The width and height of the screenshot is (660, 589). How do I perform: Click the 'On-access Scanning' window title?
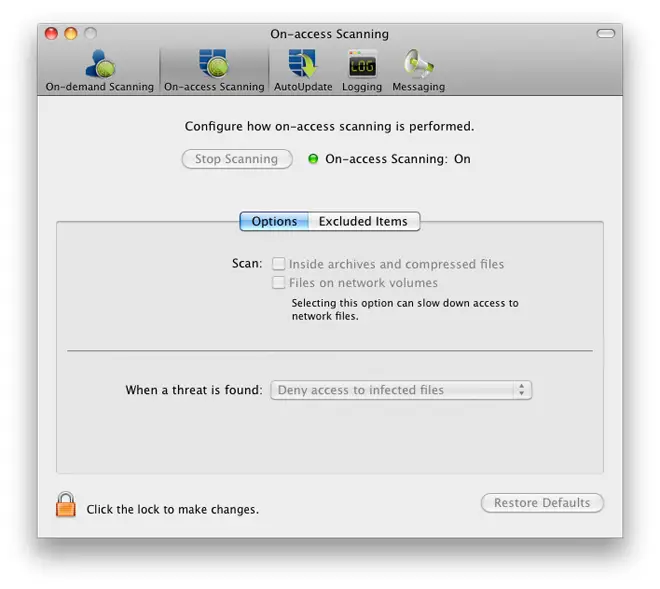pyautogui.click(x=330, y=34)
